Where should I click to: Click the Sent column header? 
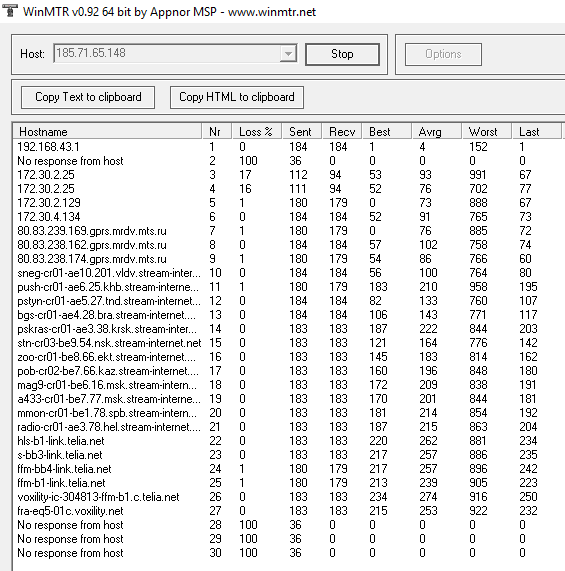click(302, 131)
